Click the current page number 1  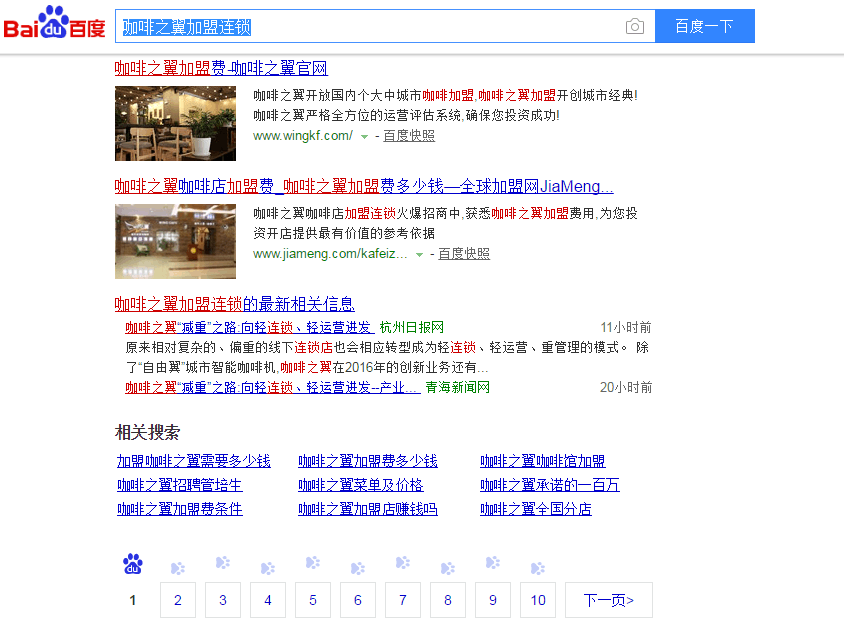click(x=132, y=600)
